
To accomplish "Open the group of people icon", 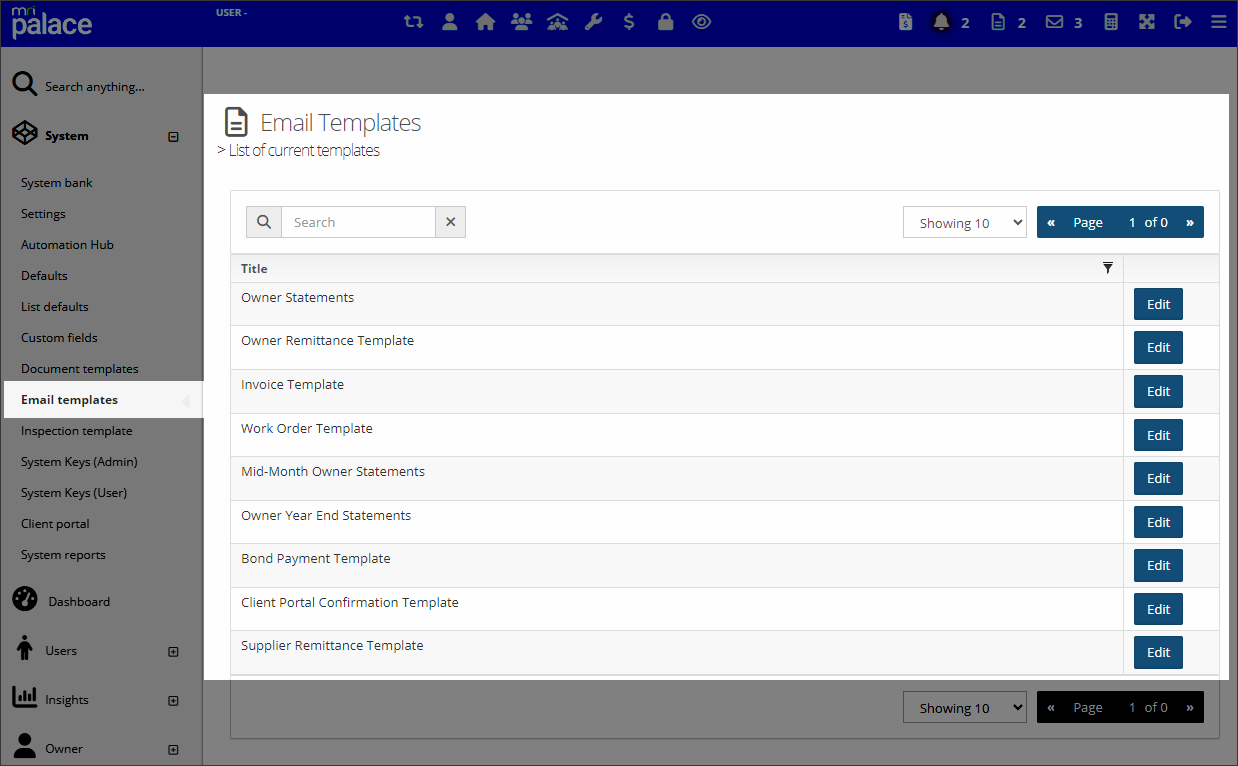I will point(521,21).
